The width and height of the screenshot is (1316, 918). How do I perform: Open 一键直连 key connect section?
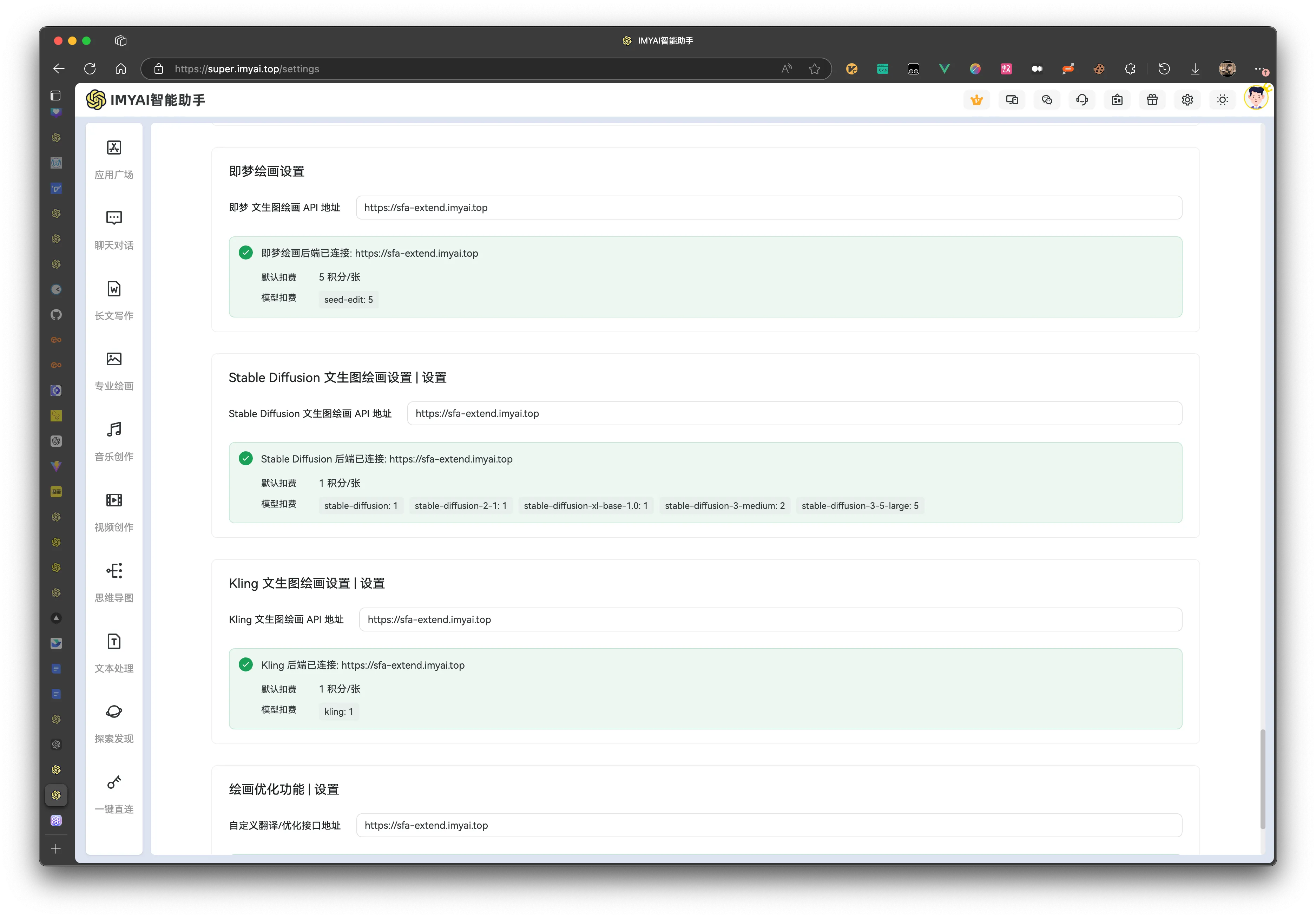113,794
